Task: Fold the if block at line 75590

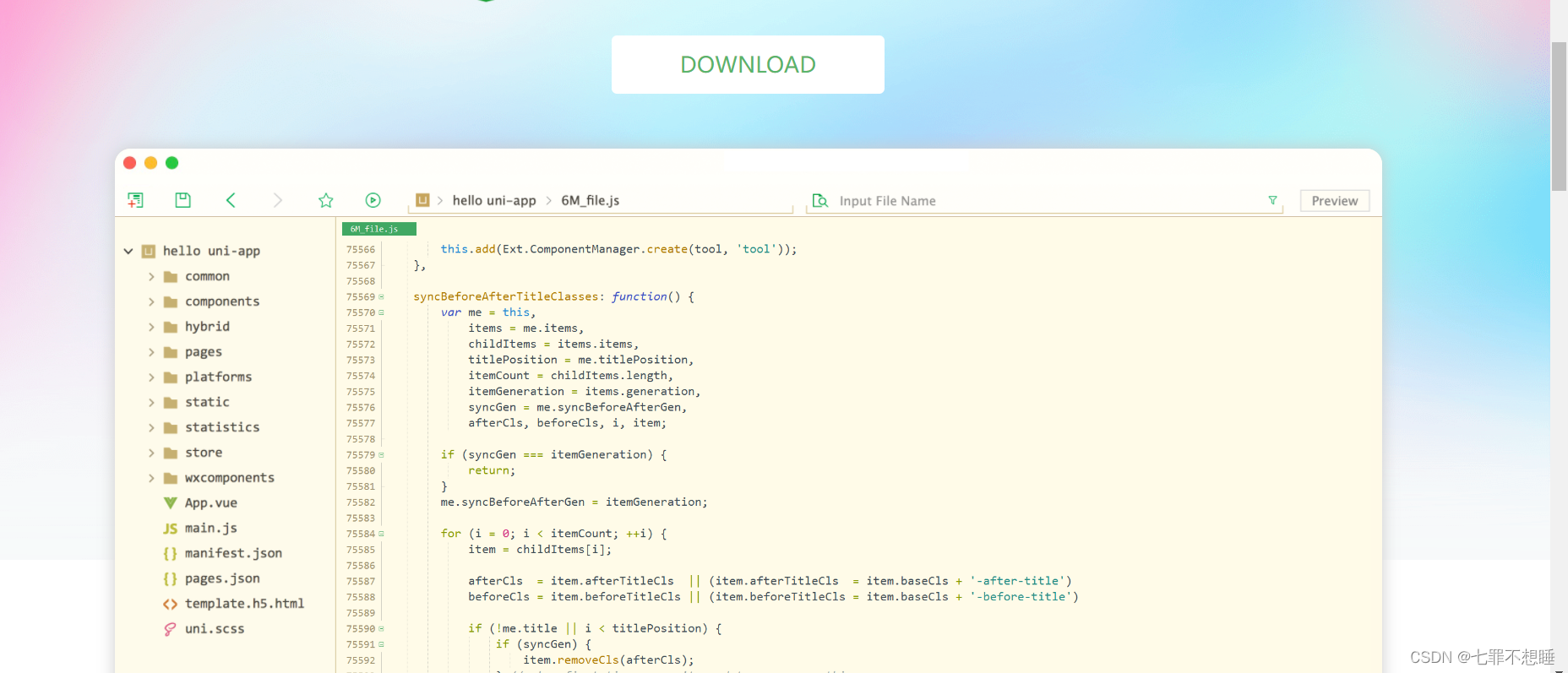Action: pyautogui.click(x=381, y=628)
